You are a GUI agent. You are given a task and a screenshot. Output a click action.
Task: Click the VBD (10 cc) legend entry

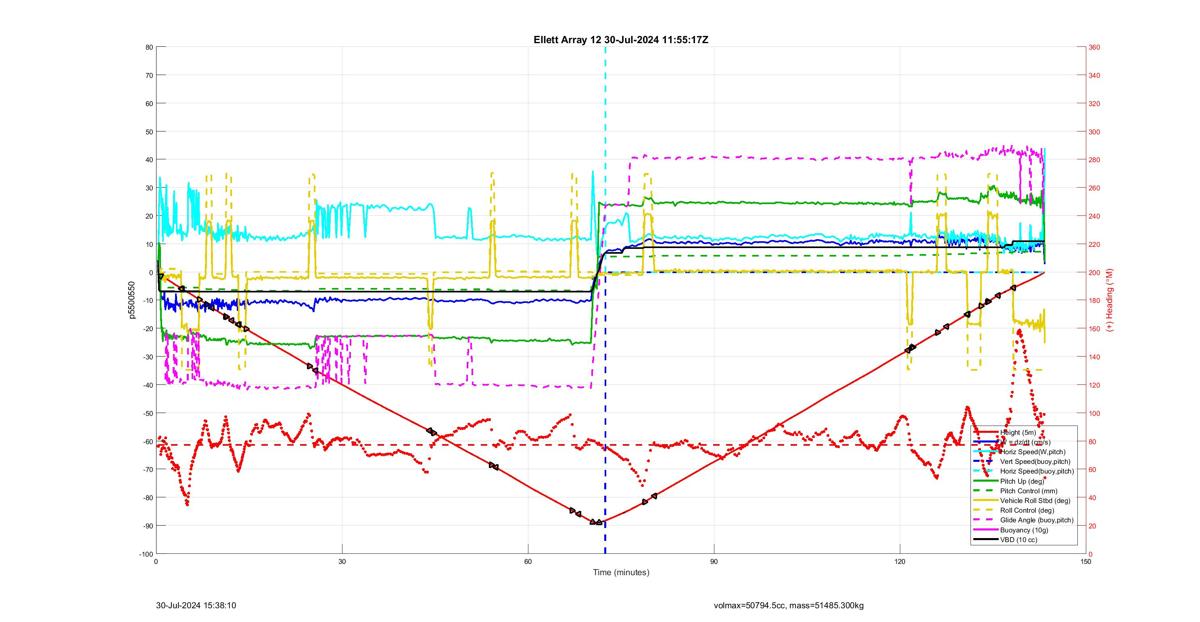(1005, 540)
